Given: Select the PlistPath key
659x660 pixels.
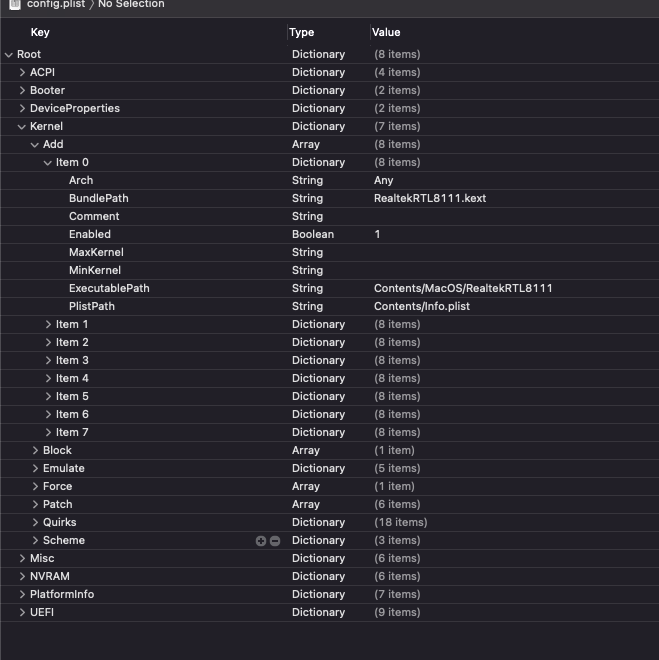Looking at the screenshot, I should [92, 307].
